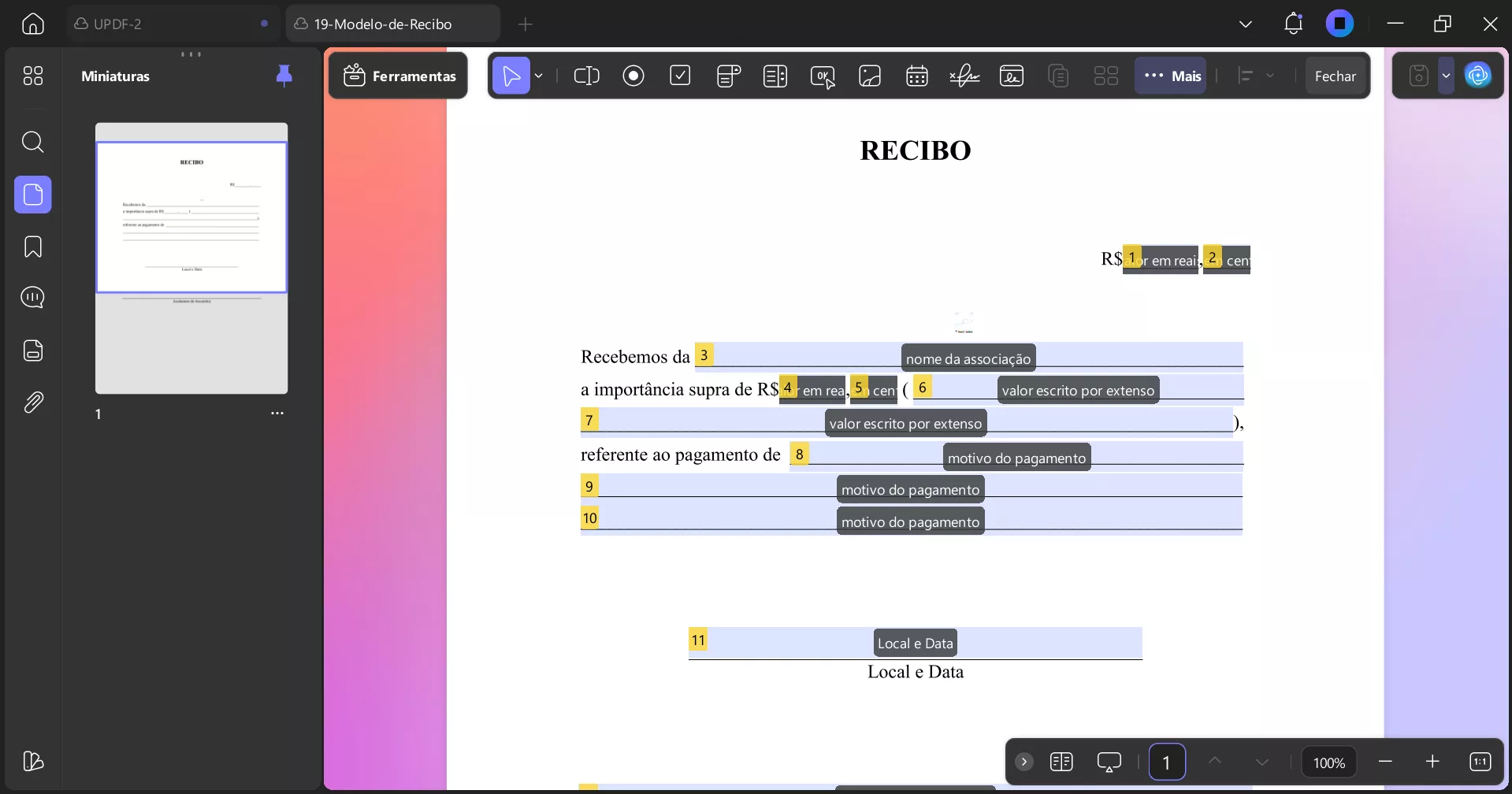The width and height of the screenshot is (1512, 794).
Task: Click the RECIBO document heading
Action: click(916, 150)
